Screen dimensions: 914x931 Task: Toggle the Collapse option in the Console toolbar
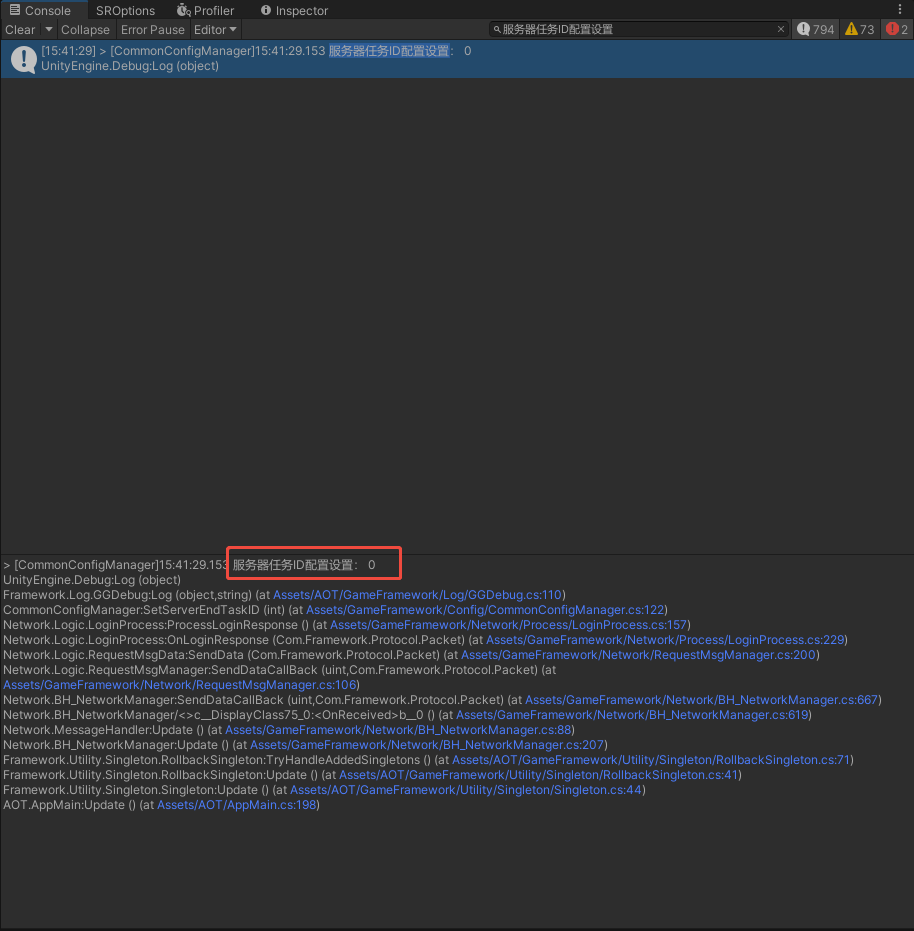[85, 30]
